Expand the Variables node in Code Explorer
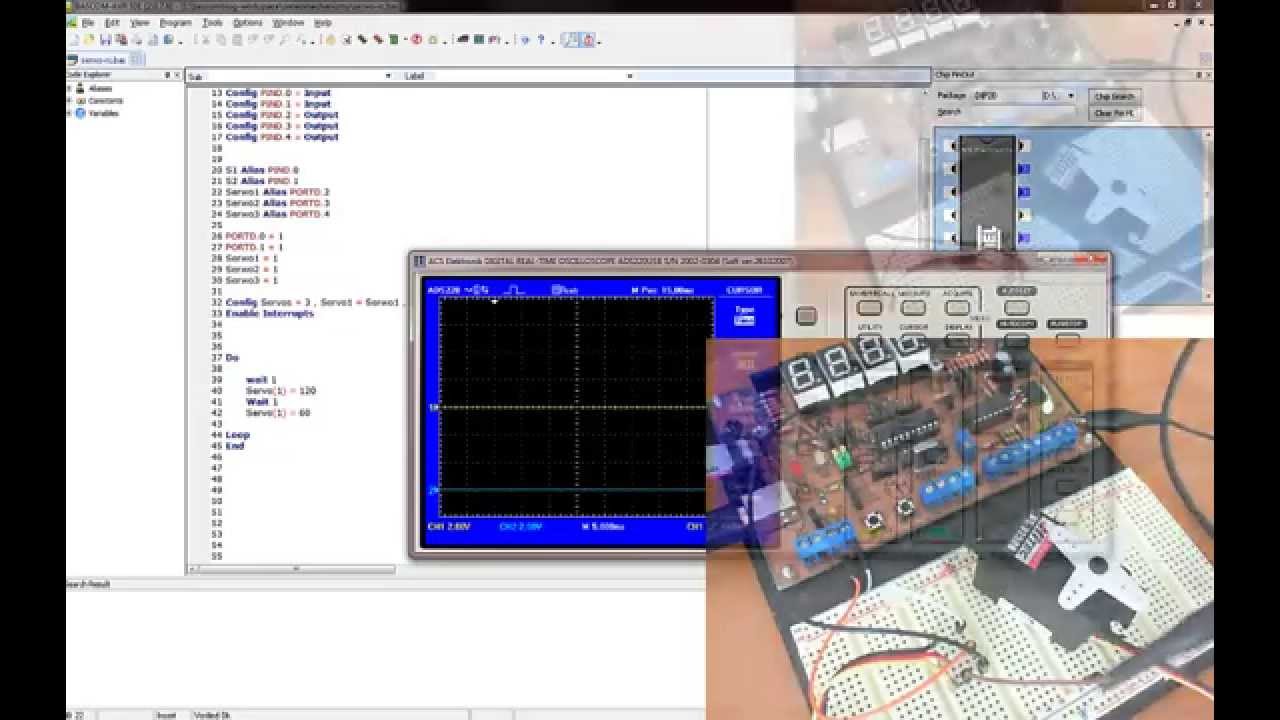Image resolution: width=1280 pixels, height=720 pixels. (69, 113)
